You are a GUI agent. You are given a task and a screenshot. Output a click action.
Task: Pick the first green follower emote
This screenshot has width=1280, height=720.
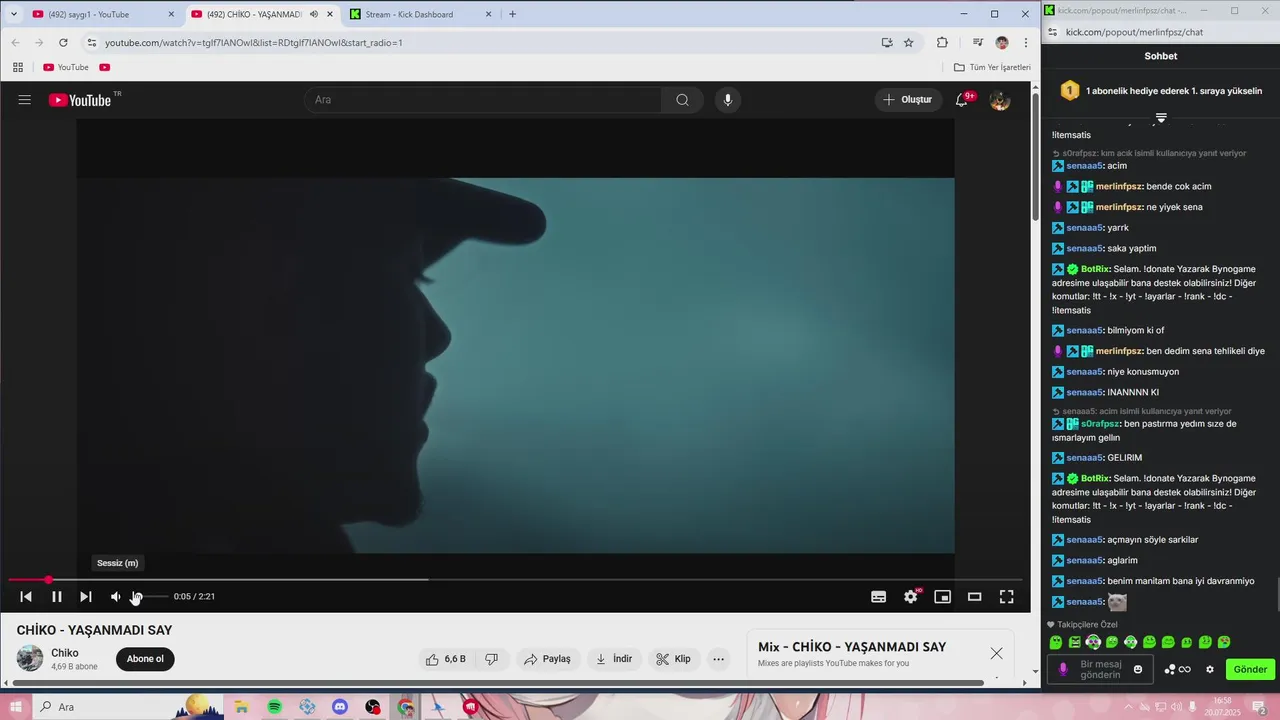1056,642
